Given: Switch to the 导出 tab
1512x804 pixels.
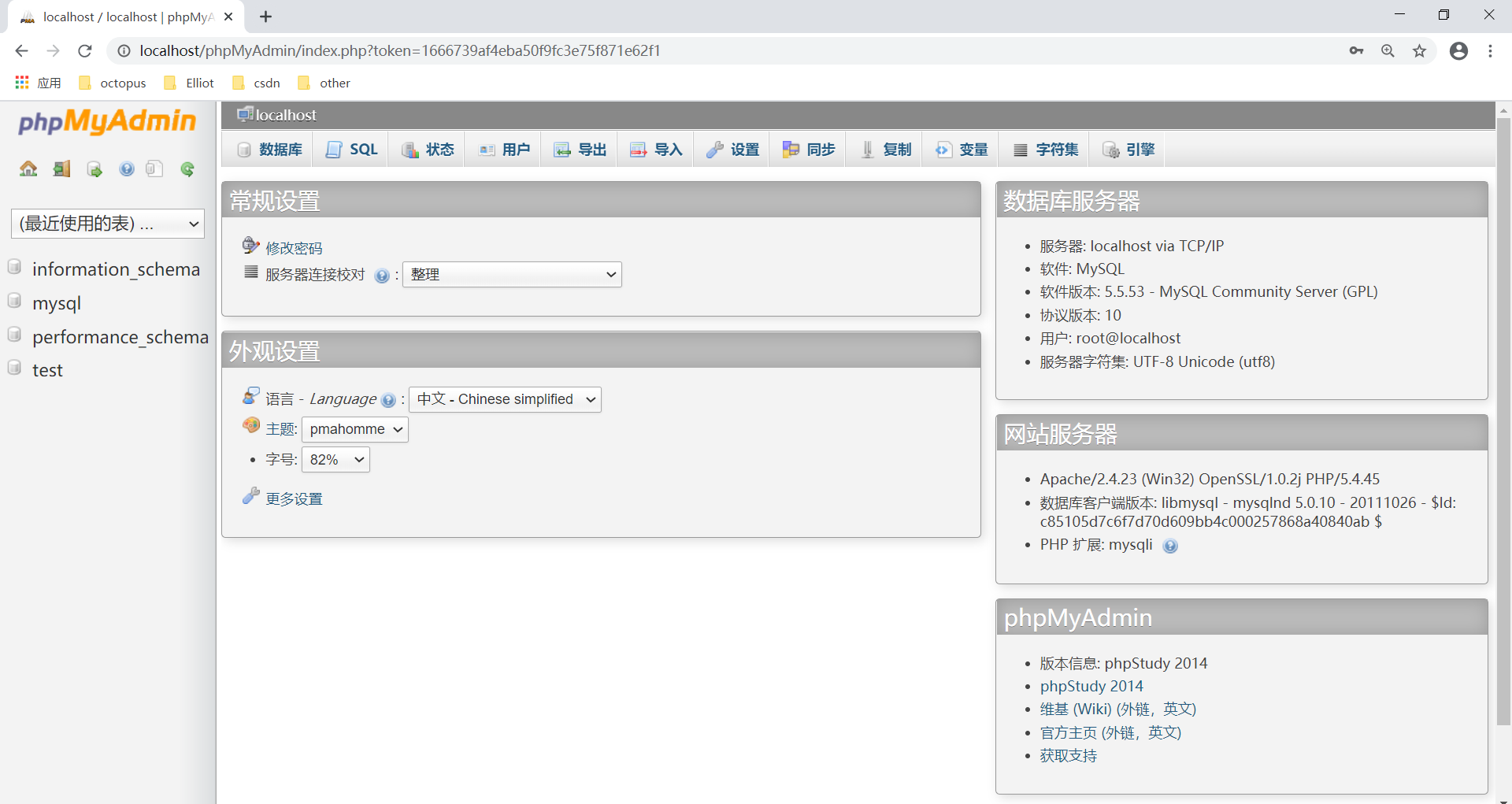Looking at the screenshot, I should (580, 150).
